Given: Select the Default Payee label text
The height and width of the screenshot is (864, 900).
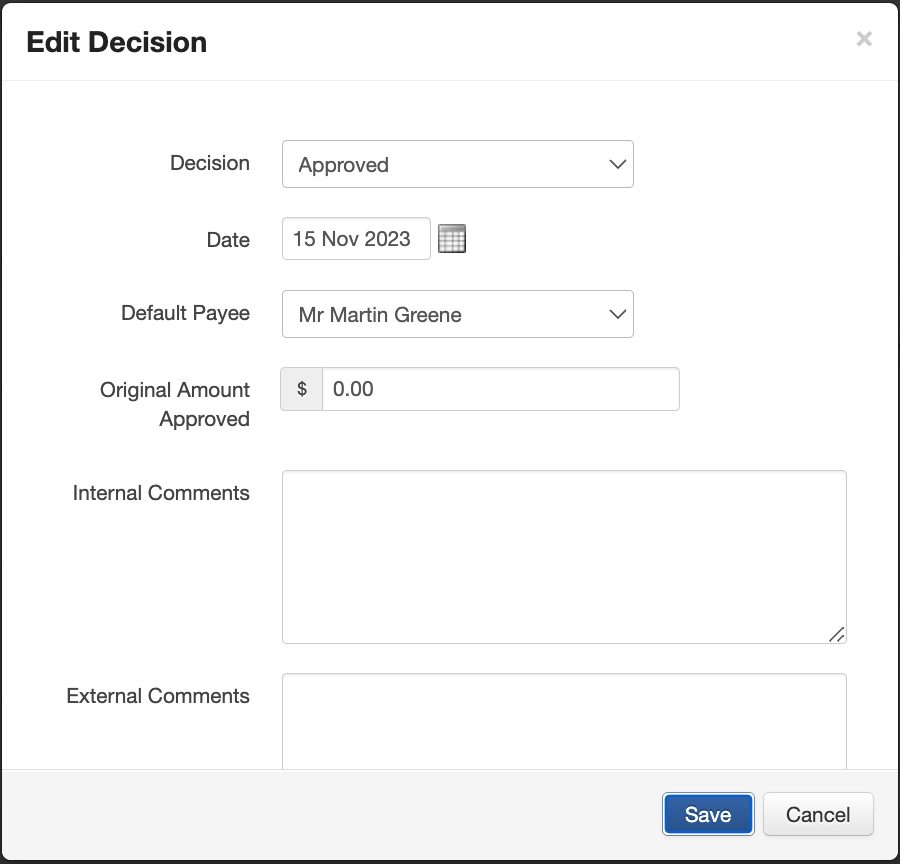Looking at the screenshot, I should 185,313.
